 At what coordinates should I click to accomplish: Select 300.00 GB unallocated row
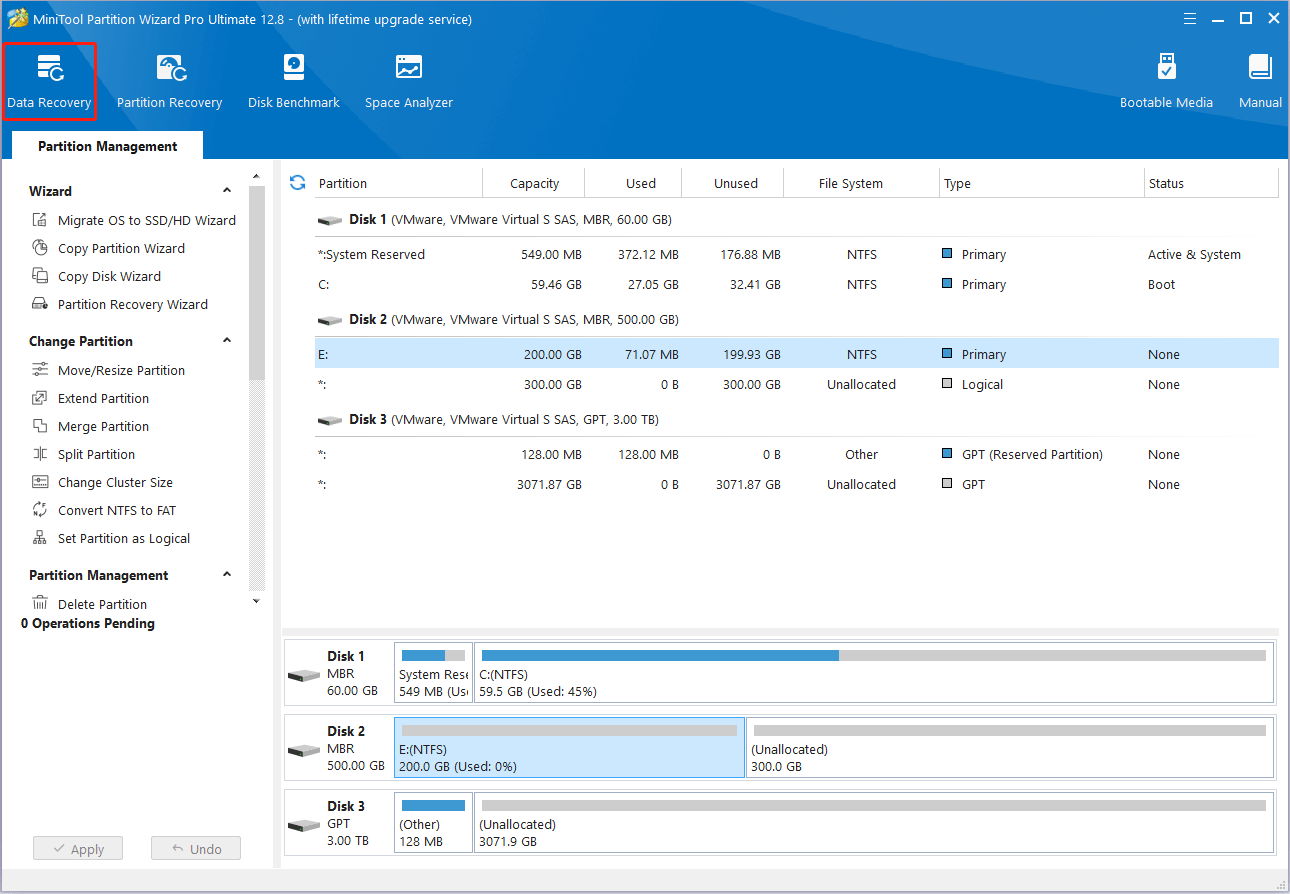pos(796,384)
